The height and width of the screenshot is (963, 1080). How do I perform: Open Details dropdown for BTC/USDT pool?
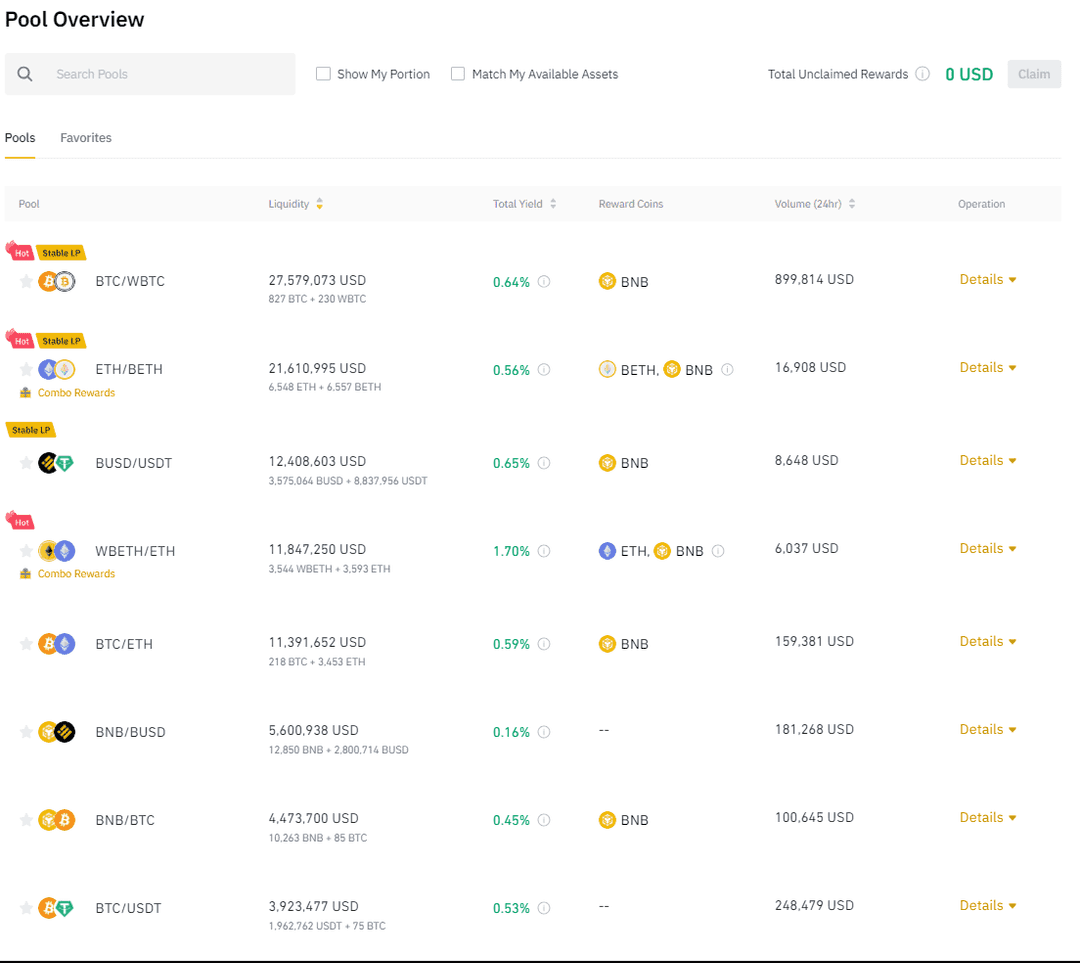[x=987, y=905]
